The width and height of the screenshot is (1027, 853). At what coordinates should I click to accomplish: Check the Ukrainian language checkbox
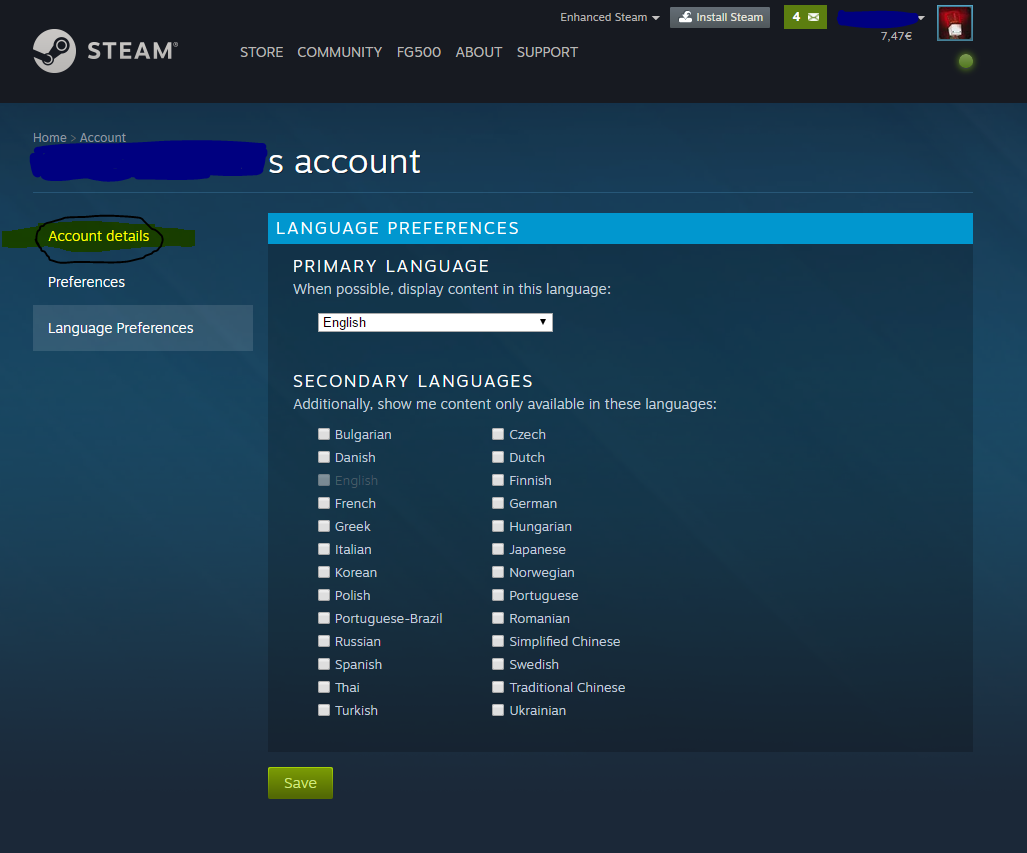(498, 710)
